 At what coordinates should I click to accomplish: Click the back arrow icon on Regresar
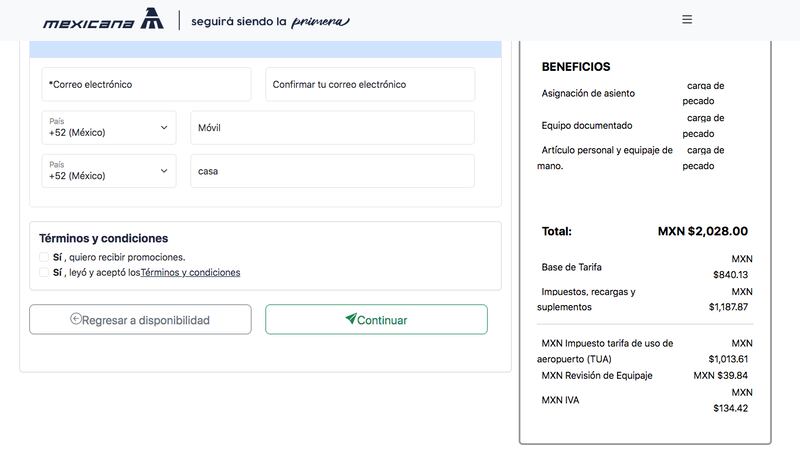[x=76, y=319]
